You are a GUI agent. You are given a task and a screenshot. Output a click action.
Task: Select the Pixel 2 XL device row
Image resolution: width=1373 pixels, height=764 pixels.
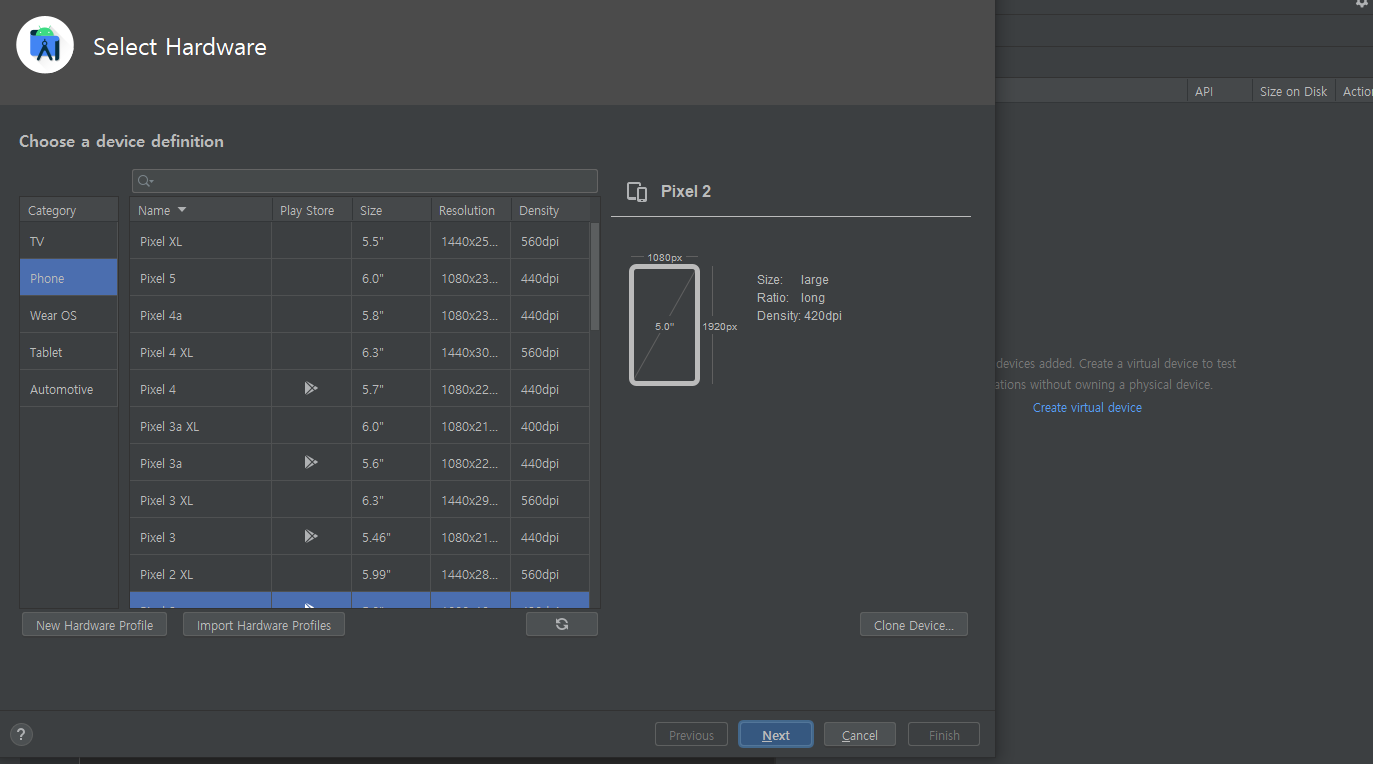click(360, 574)
